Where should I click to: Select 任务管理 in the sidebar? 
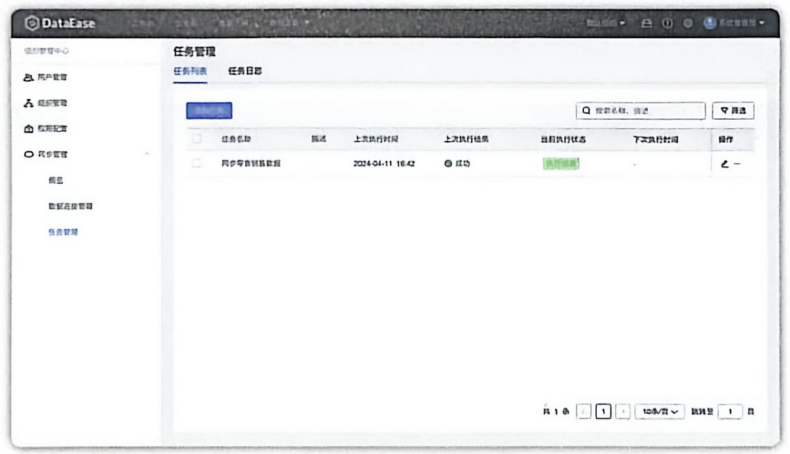pyautogui.click(x=63, y=232)
